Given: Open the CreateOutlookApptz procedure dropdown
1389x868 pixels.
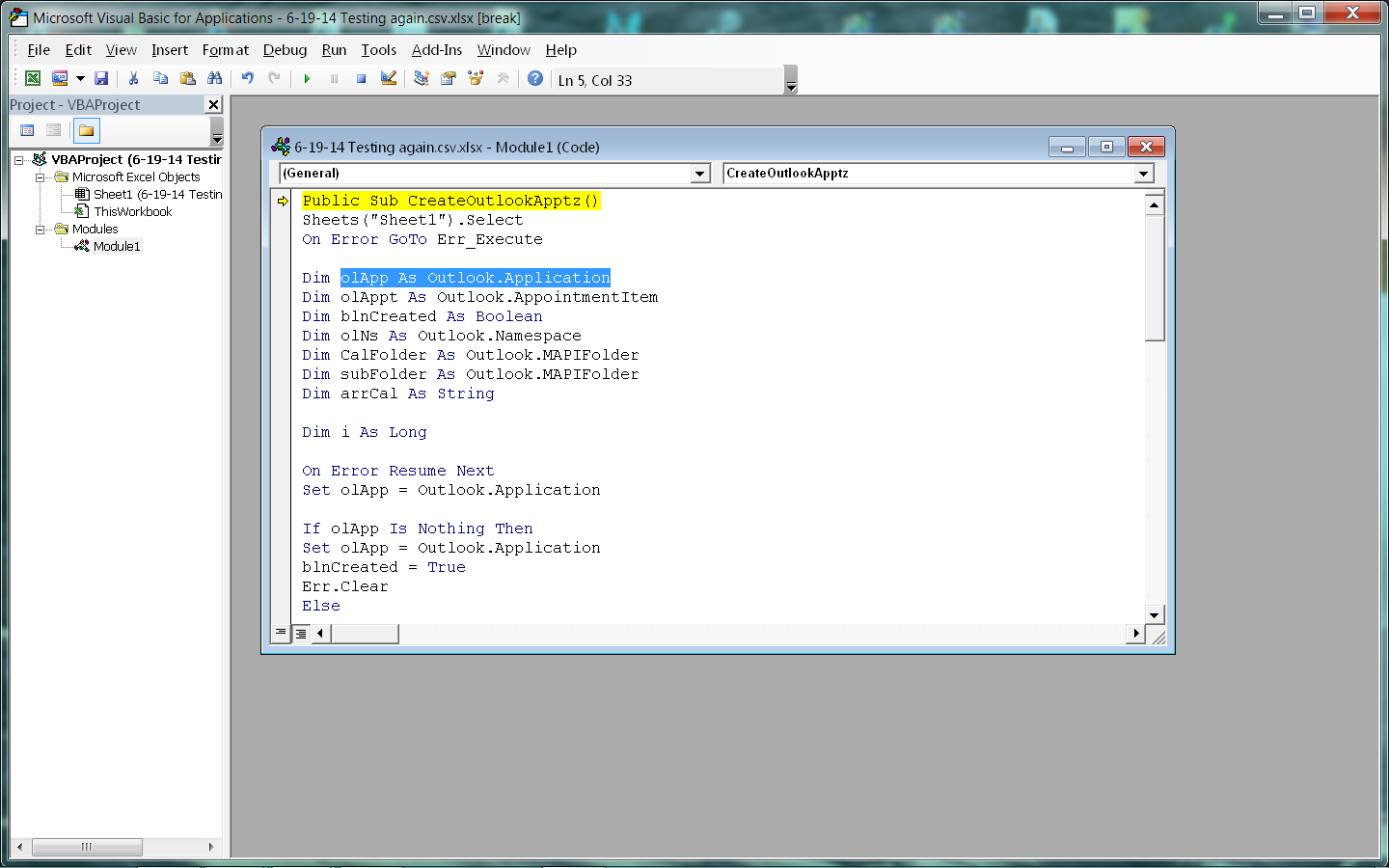Looking at the screenshot, I should [1143, 174].
